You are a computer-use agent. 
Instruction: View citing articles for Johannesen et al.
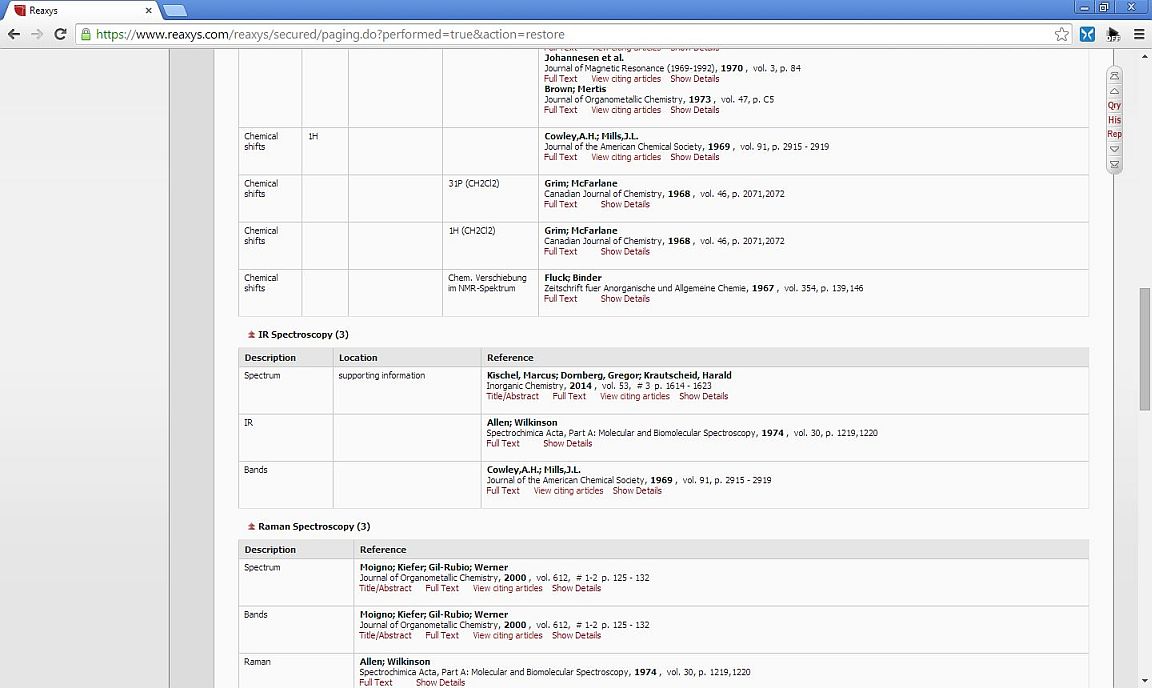click(x=626, y=79)
